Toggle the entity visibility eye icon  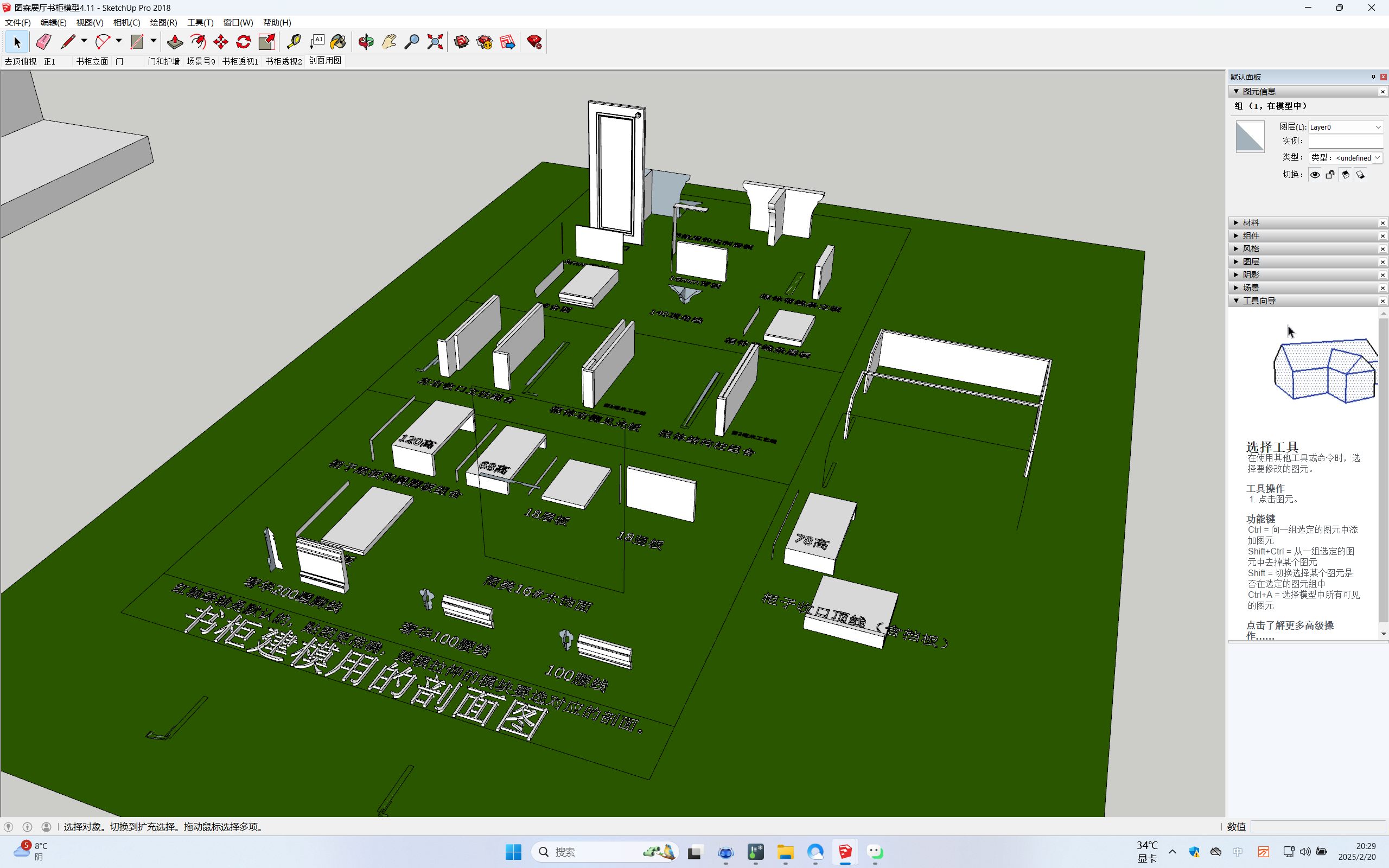(1314, 175)
